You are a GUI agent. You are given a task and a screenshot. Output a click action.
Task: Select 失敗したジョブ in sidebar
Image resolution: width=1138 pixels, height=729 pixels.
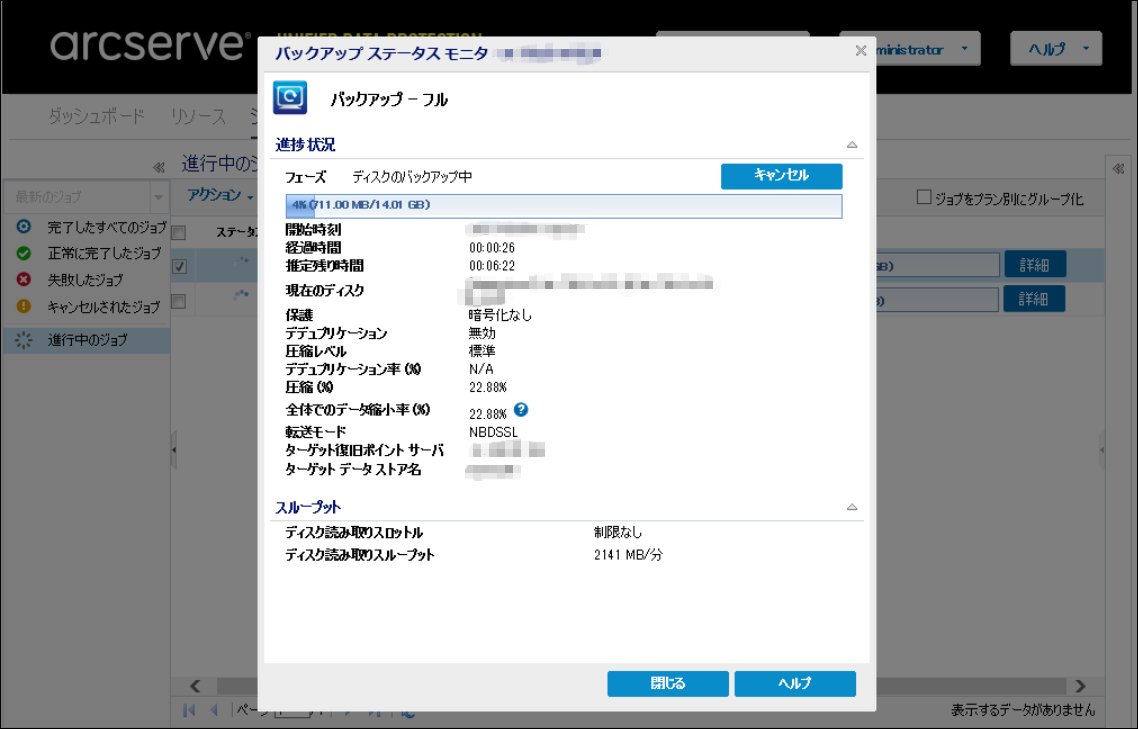pyautogui.click(x=85, y=280)
